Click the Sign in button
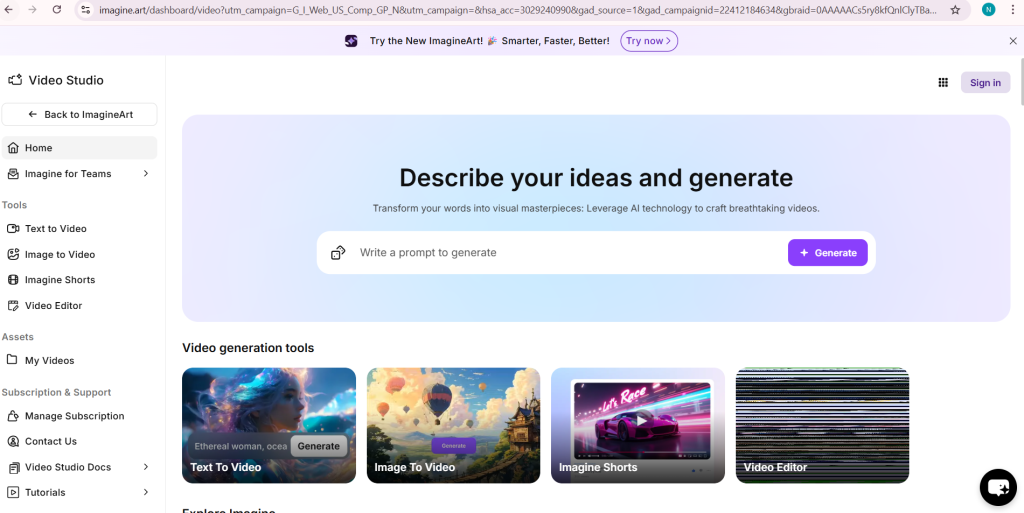The image size is (1024, 513). click(985, 83)
